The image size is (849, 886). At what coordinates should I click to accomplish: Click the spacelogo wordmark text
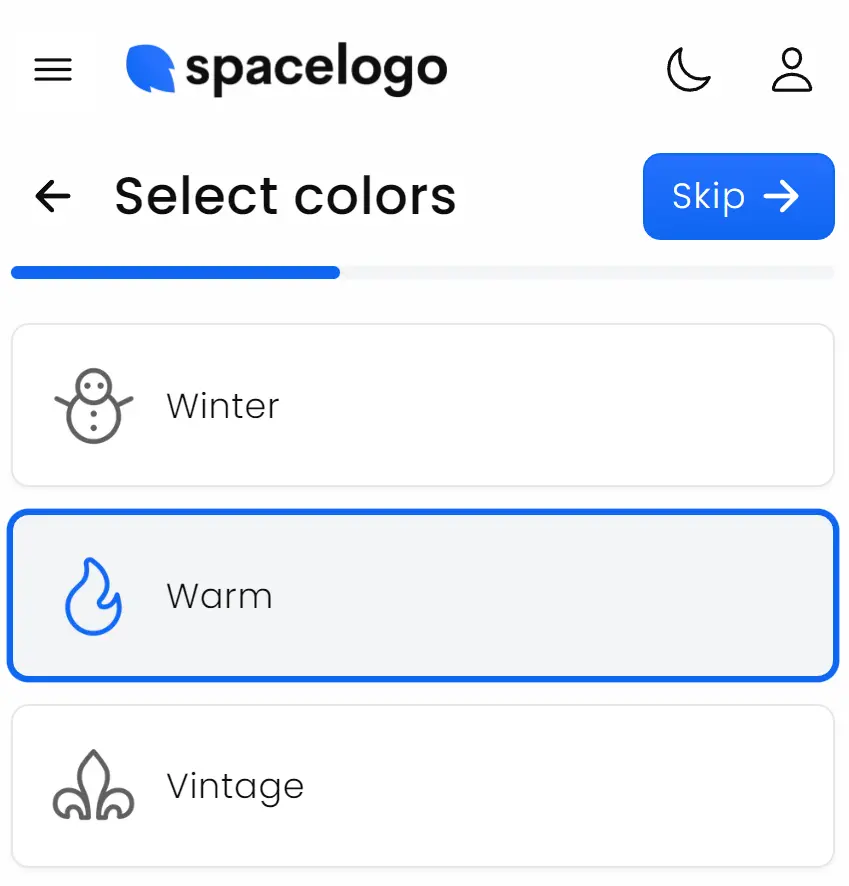(316, 69)
